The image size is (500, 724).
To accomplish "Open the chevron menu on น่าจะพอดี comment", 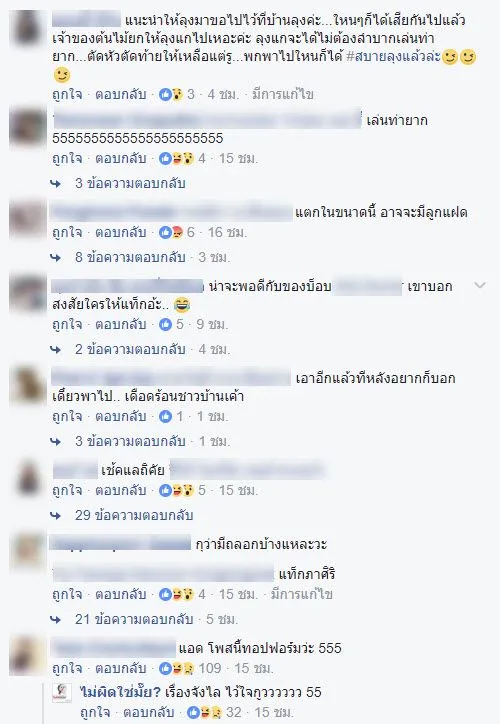I will 480,285.
